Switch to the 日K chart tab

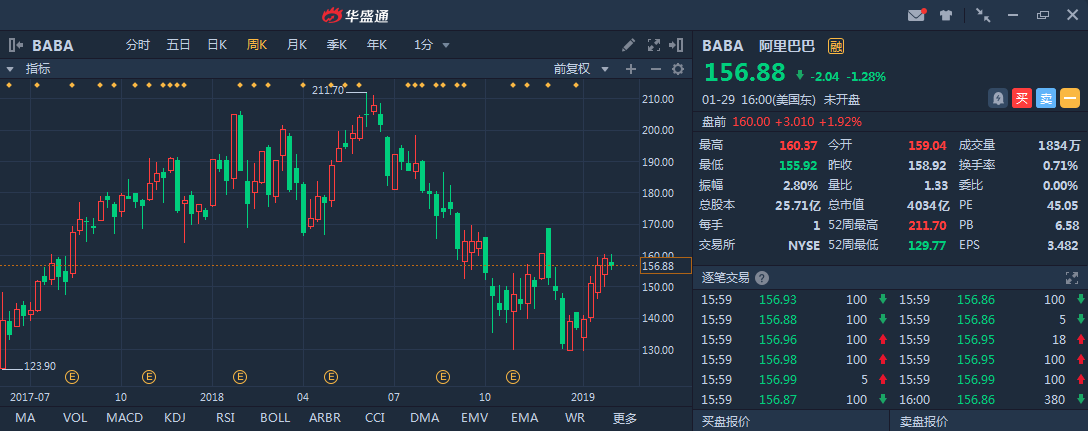tap(217, 45)
